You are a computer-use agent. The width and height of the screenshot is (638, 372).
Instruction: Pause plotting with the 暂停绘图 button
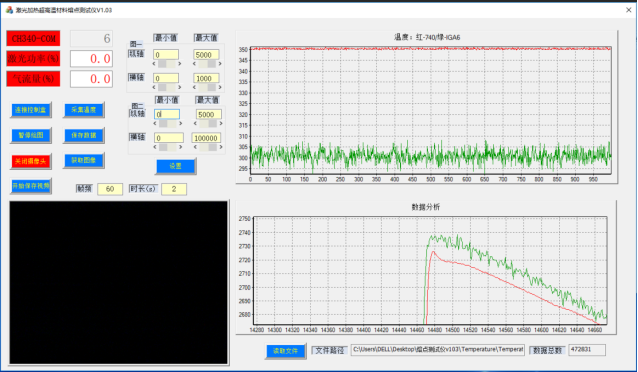tap(31, 135)
